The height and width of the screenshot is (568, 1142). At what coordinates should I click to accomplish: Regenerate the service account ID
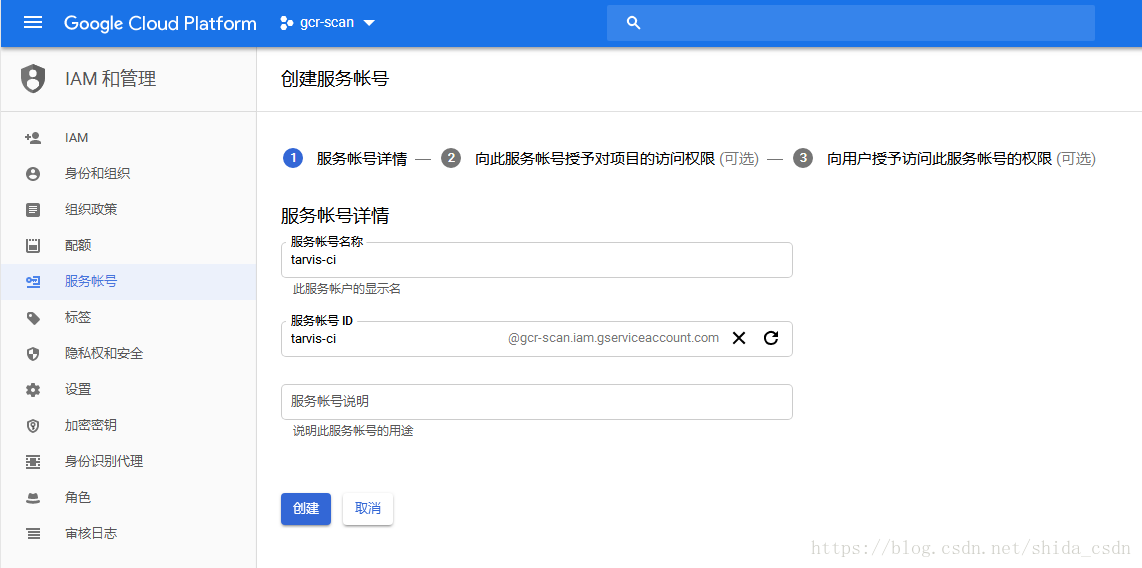click(771, 338)
